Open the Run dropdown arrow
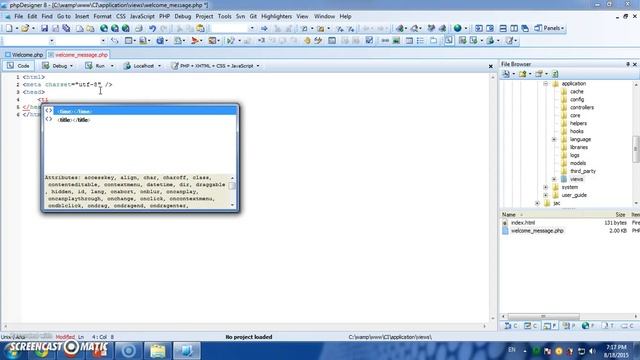The height and width of the screenshot is (360, 640). (x=112, y=66)
